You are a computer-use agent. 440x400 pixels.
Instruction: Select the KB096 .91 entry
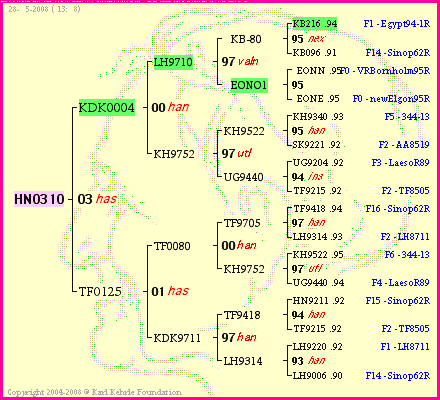tap(315, 53)
